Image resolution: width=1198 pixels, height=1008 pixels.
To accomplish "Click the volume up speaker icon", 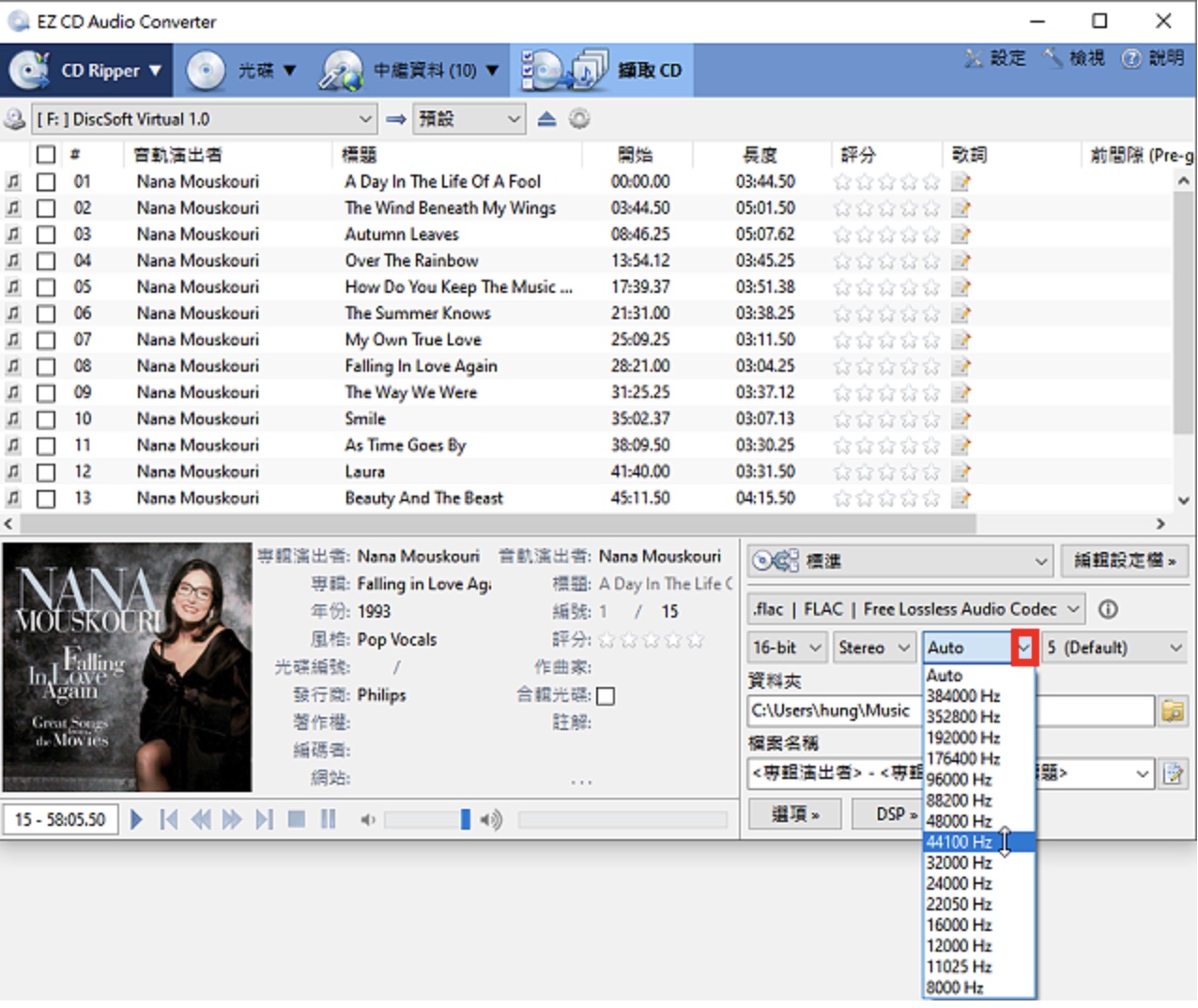I will 491,820.
